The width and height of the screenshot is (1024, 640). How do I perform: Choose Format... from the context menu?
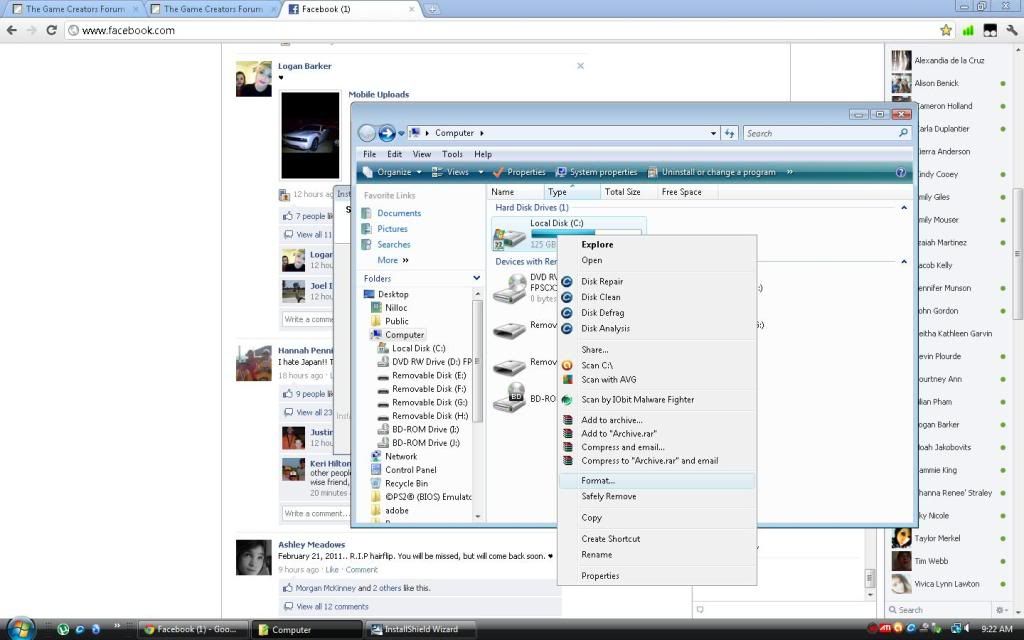pos(657,481)
